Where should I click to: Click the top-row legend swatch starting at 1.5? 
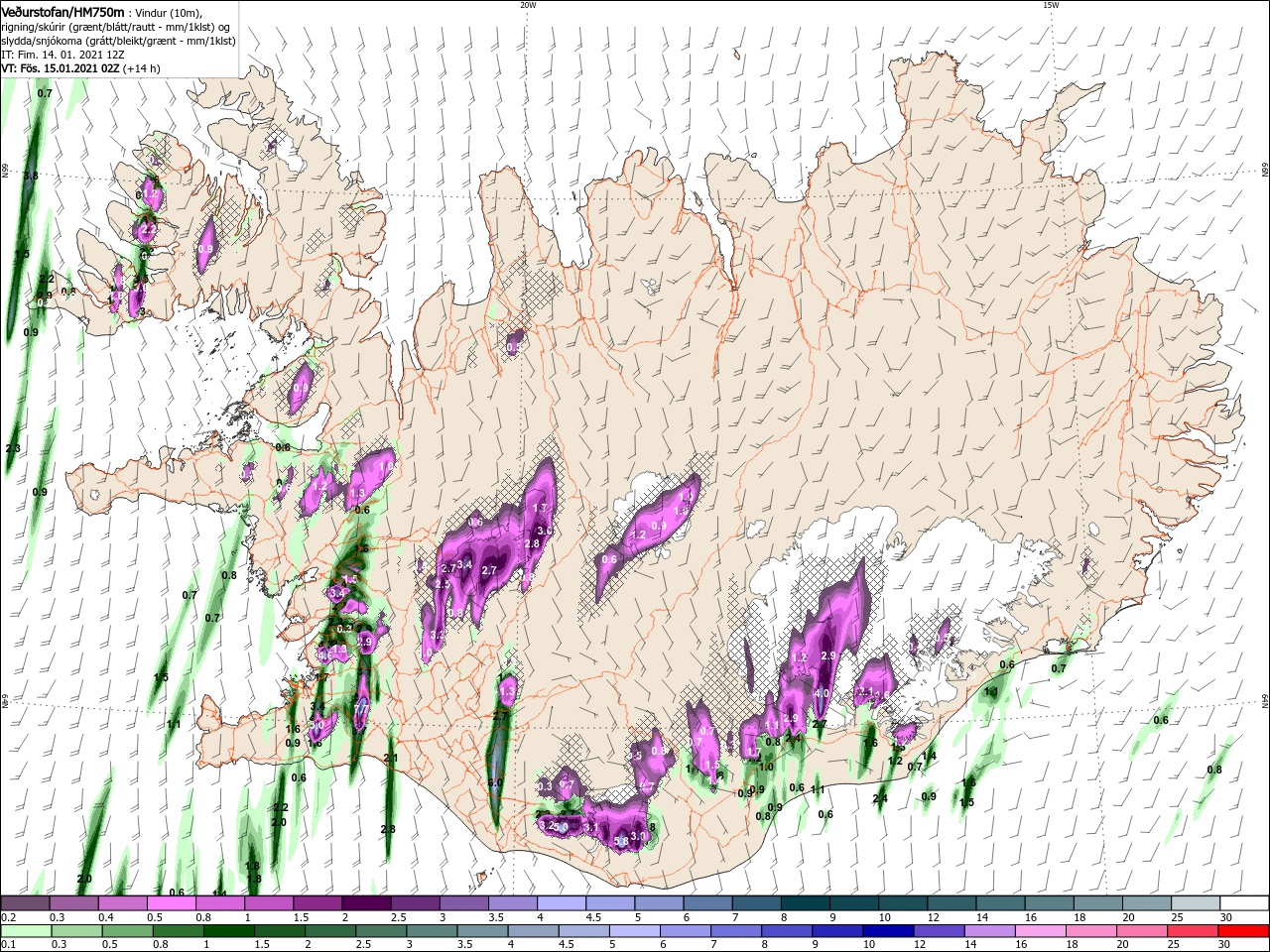[317, 903]
